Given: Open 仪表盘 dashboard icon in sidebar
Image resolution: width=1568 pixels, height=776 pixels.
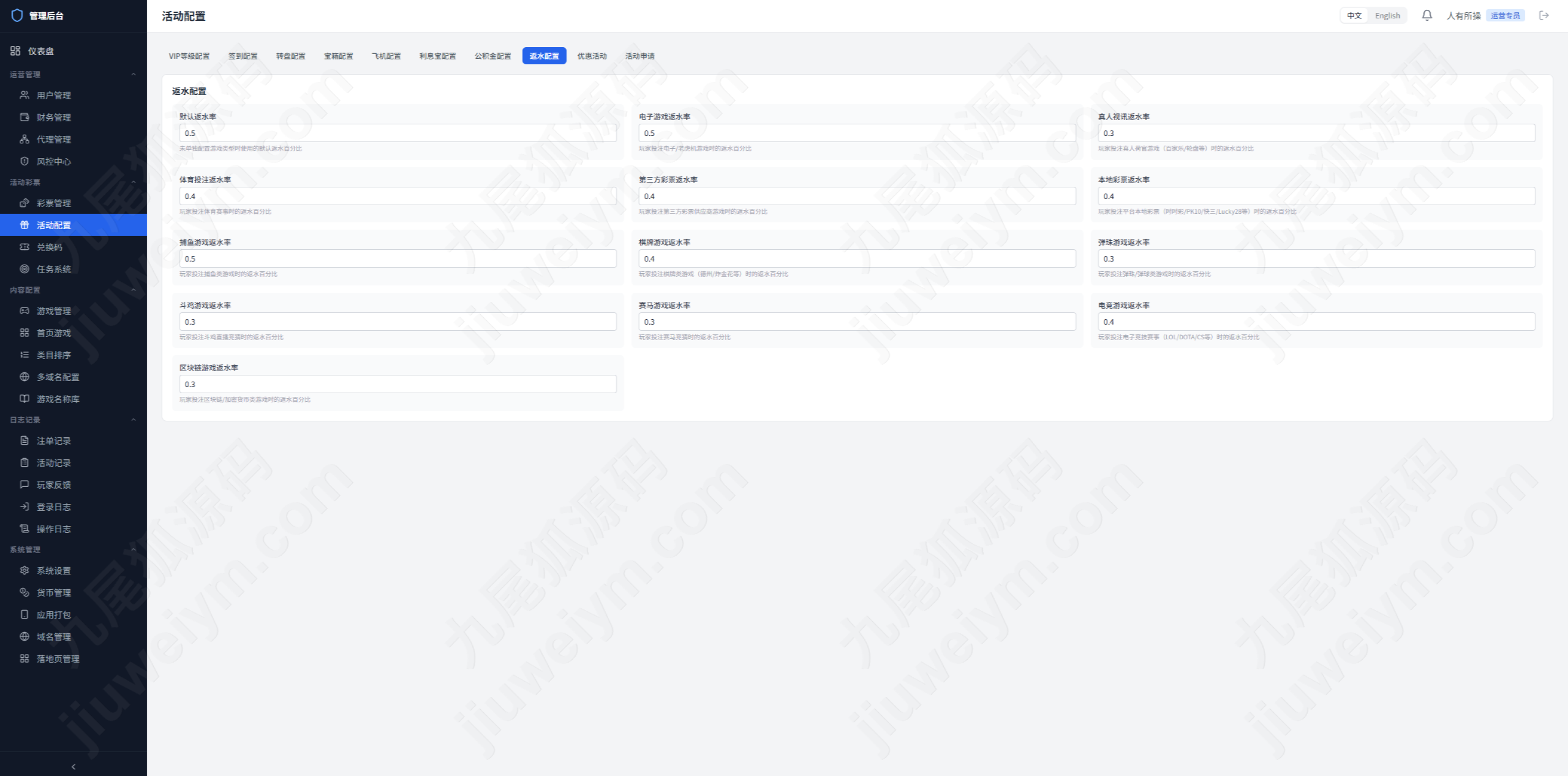Looking at the screenshot, I should point(15,51).
